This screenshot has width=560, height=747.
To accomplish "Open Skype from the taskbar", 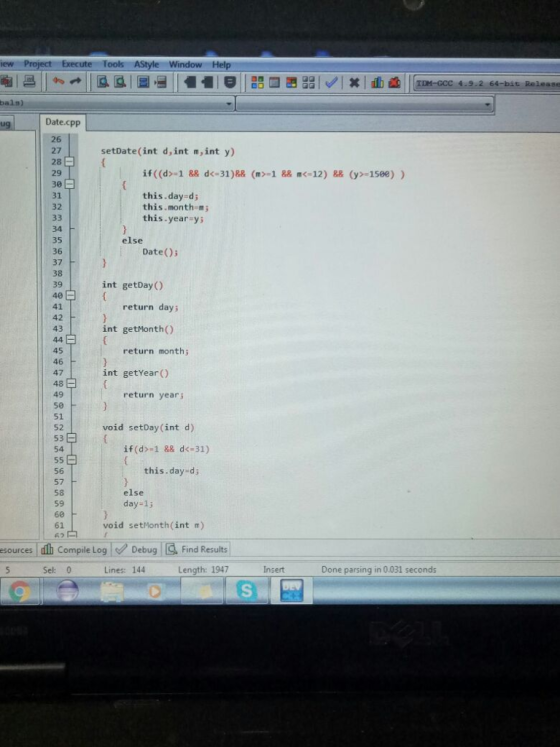I will [246, 591].
